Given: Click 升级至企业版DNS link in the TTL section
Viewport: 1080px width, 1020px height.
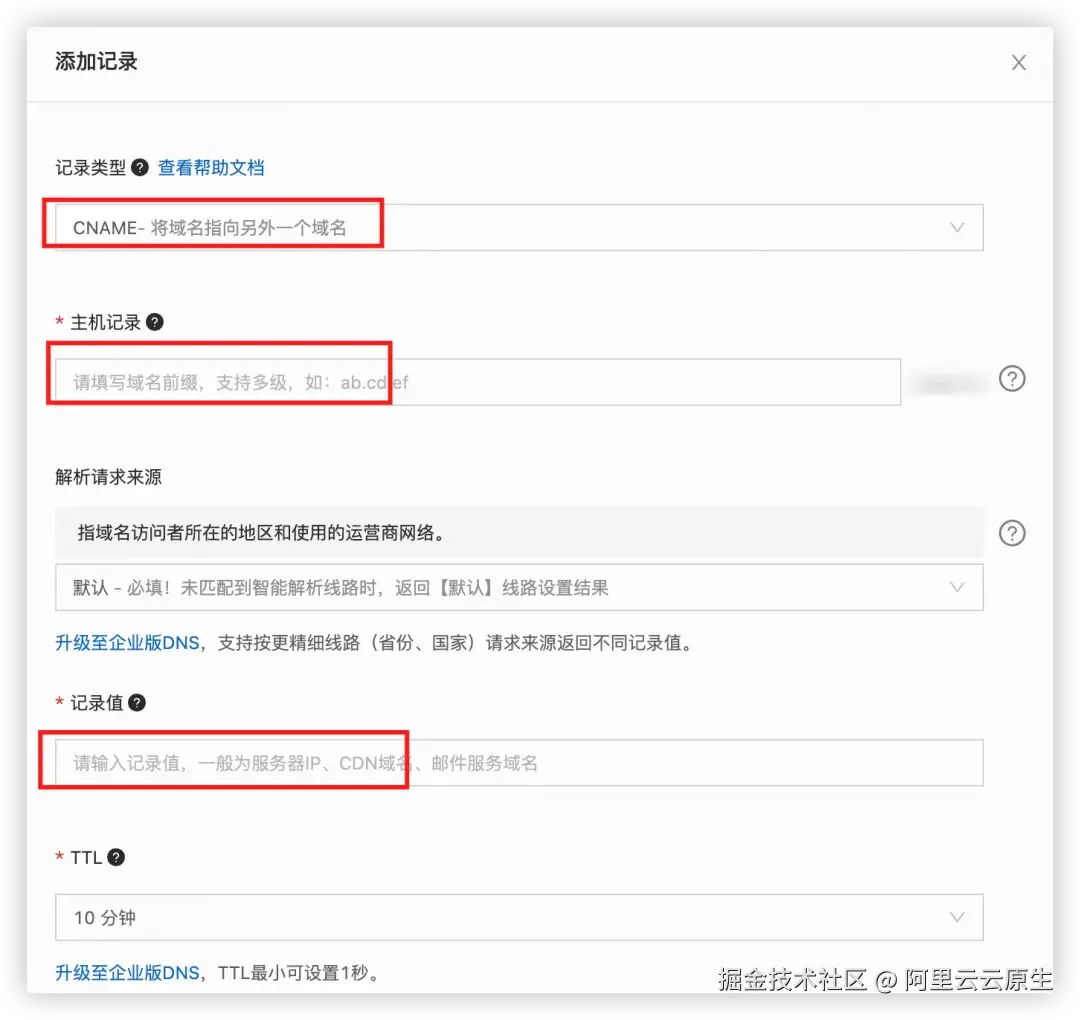Looking at the screenshot, I should pos(126,971).
